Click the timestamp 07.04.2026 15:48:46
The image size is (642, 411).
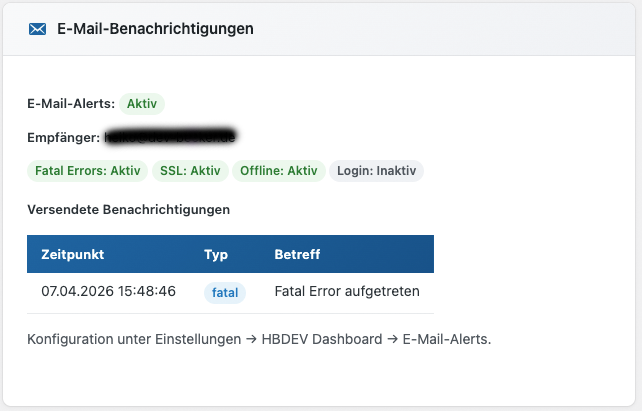click(x=109, y=292)
